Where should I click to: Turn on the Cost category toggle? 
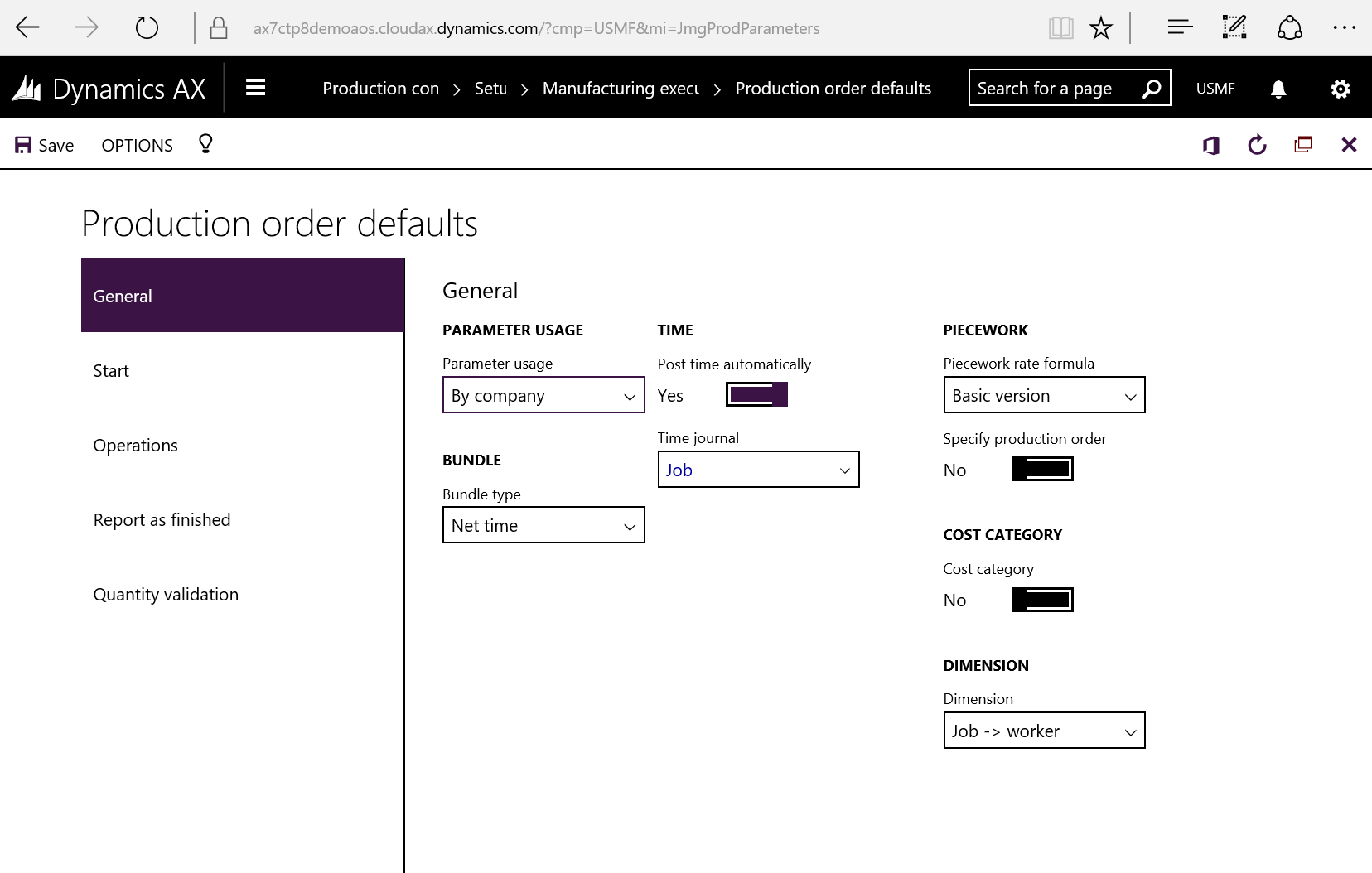coord(1041,600)
